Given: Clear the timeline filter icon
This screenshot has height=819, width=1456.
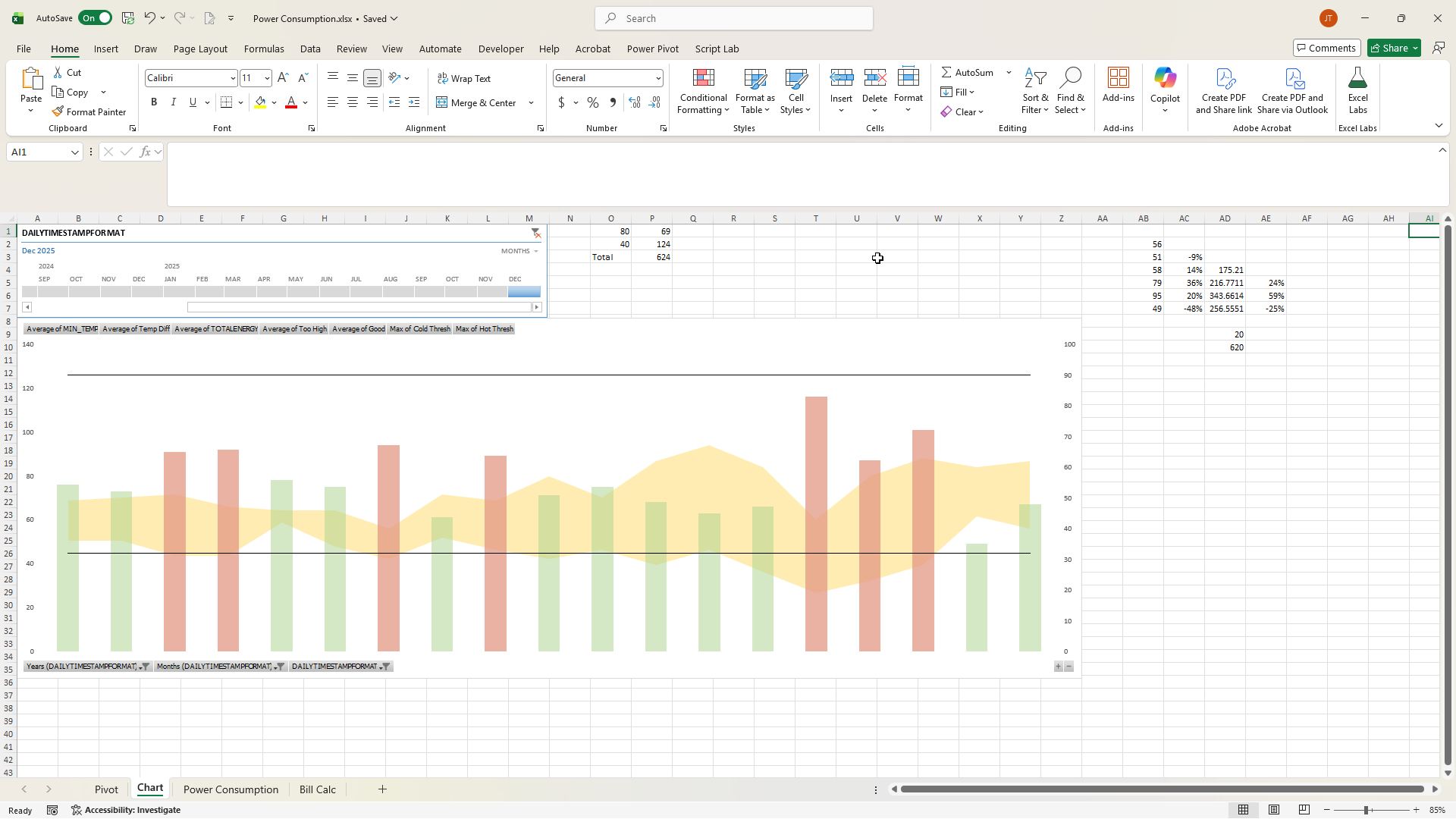Looking at the screenshot, I should 536,233.
